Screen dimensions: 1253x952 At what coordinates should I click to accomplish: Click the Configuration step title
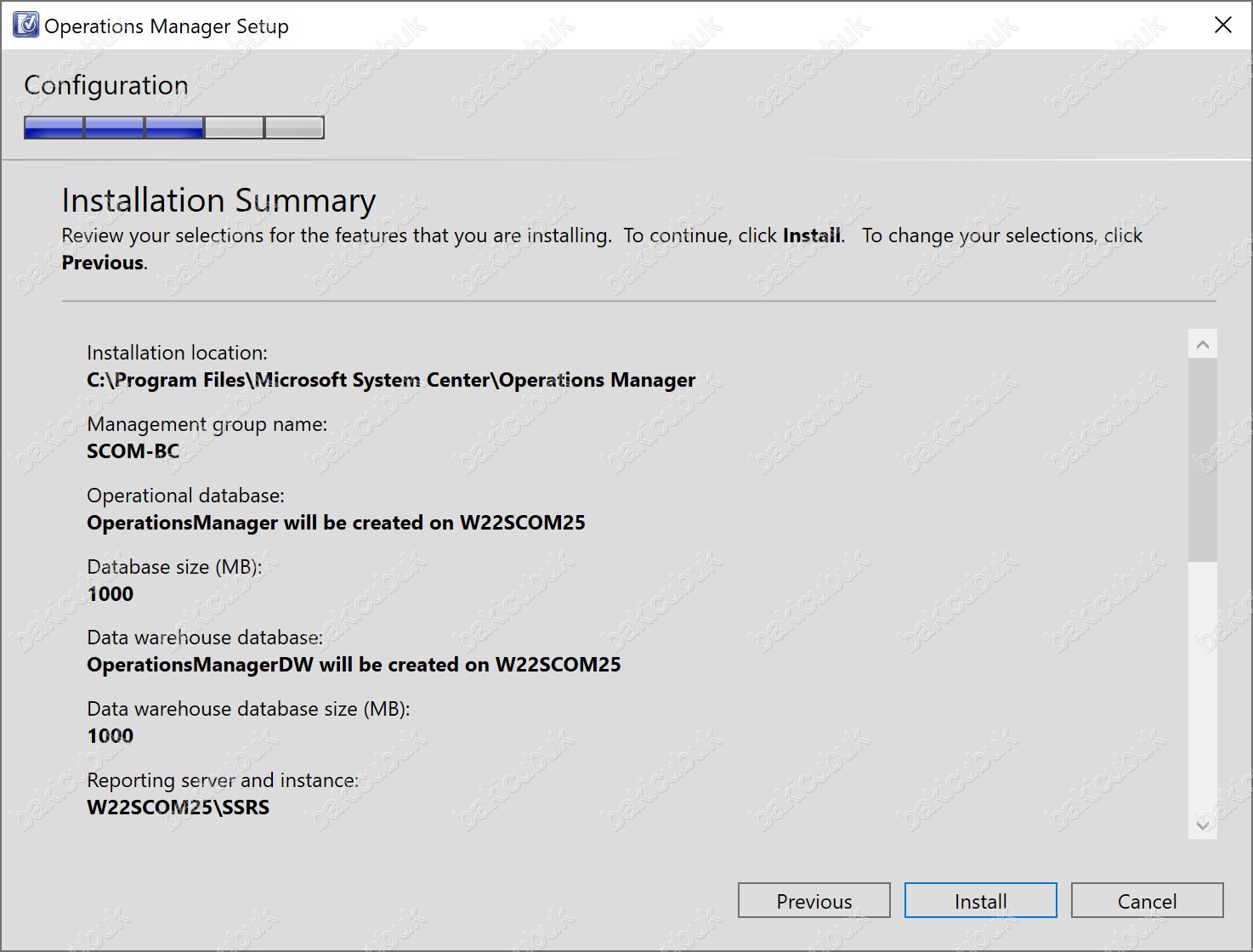pos(106,86)
